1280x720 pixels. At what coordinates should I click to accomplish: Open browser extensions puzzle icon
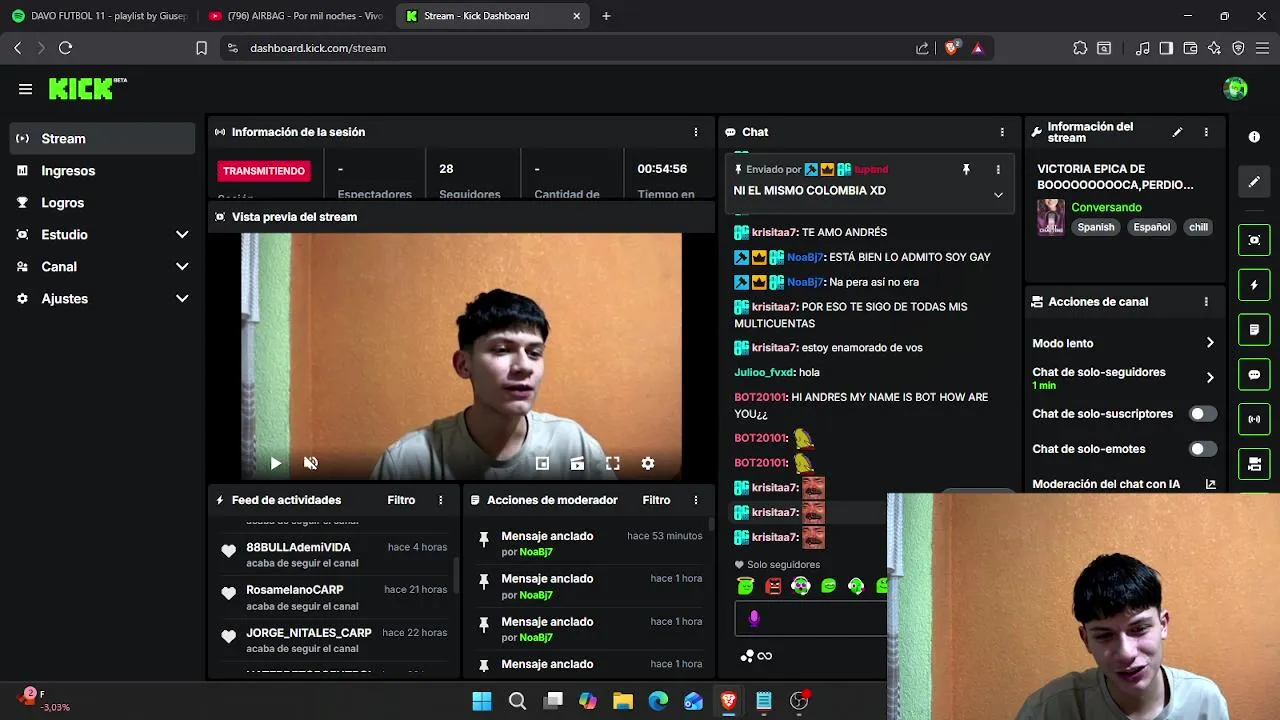(x=1080, y=48)
